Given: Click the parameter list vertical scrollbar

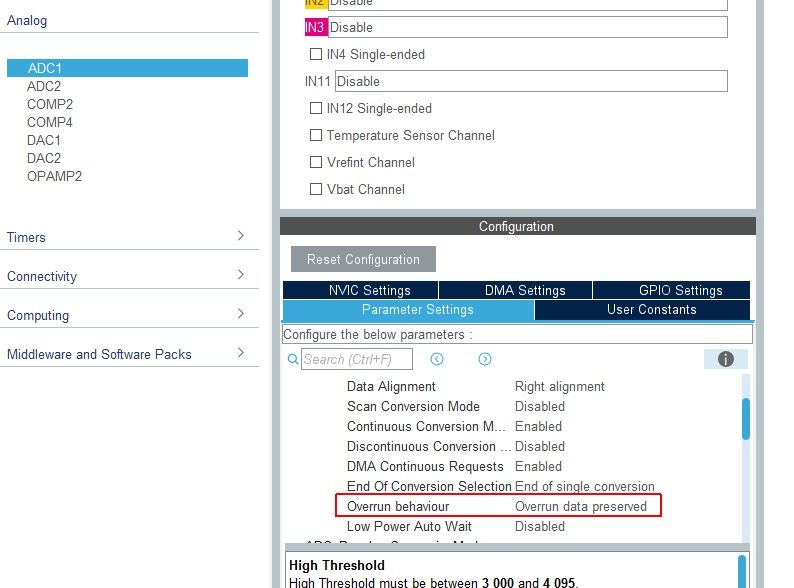Looking at the screenshot, I should pos(745,419).
